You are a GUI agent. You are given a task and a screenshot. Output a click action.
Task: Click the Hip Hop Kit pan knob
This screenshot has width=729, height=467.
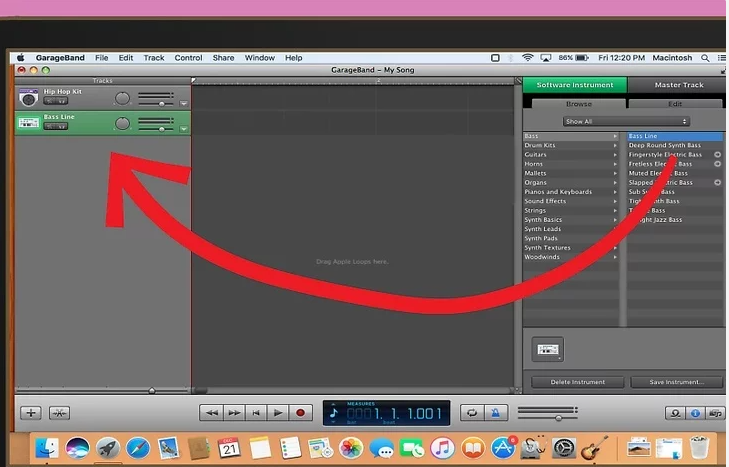pos(122,99)
